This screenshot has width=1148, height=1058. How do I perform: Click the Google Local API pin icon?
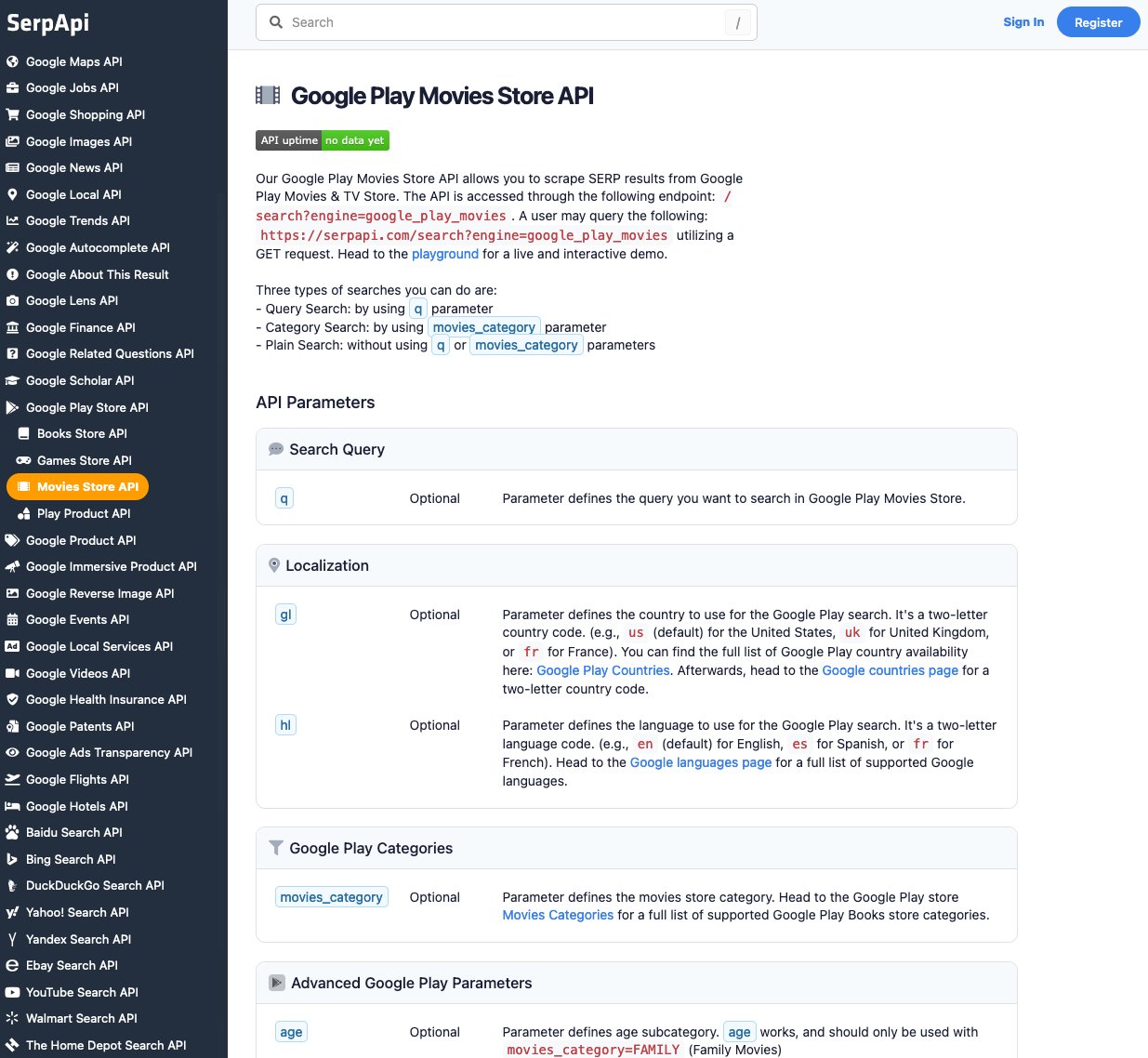12,195
